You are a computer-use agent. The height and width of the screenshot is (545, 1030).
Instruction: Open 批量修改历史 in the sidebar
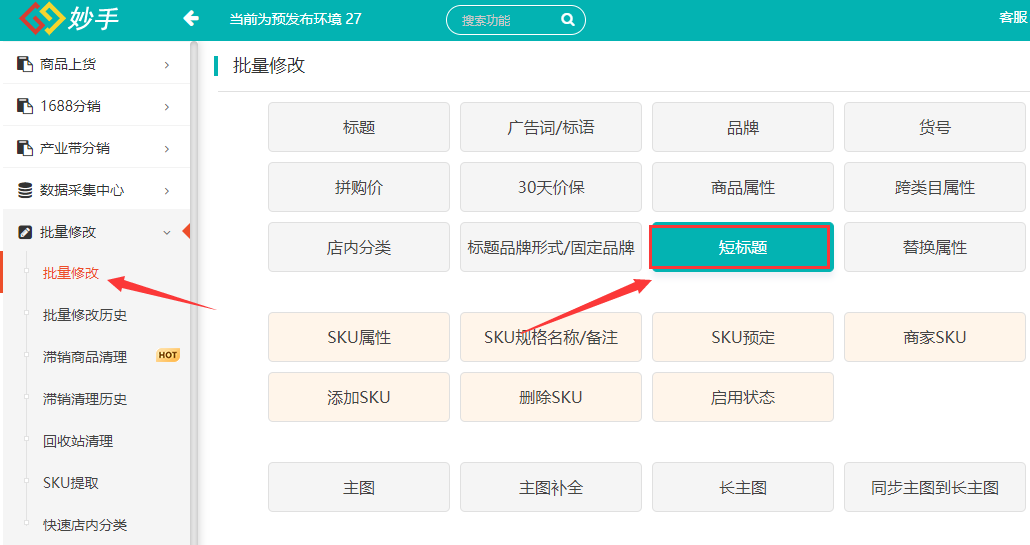(85, 315)
